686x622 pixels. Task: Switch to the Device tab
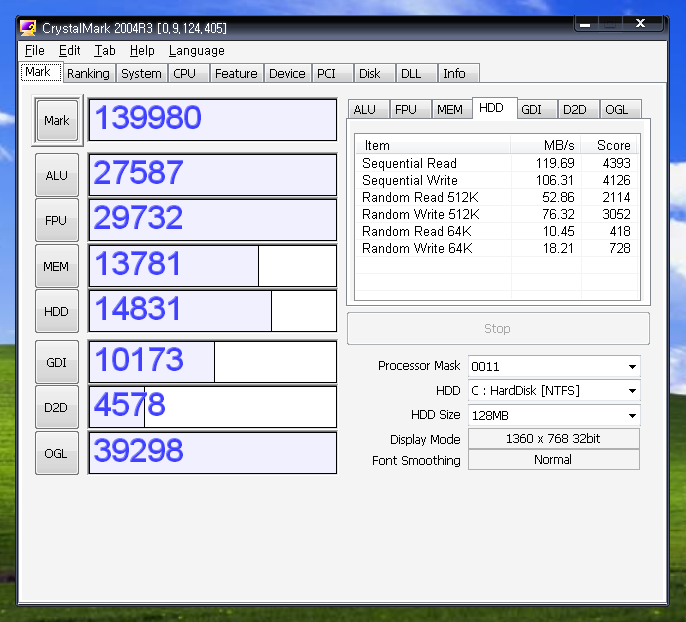coord(287,73)
